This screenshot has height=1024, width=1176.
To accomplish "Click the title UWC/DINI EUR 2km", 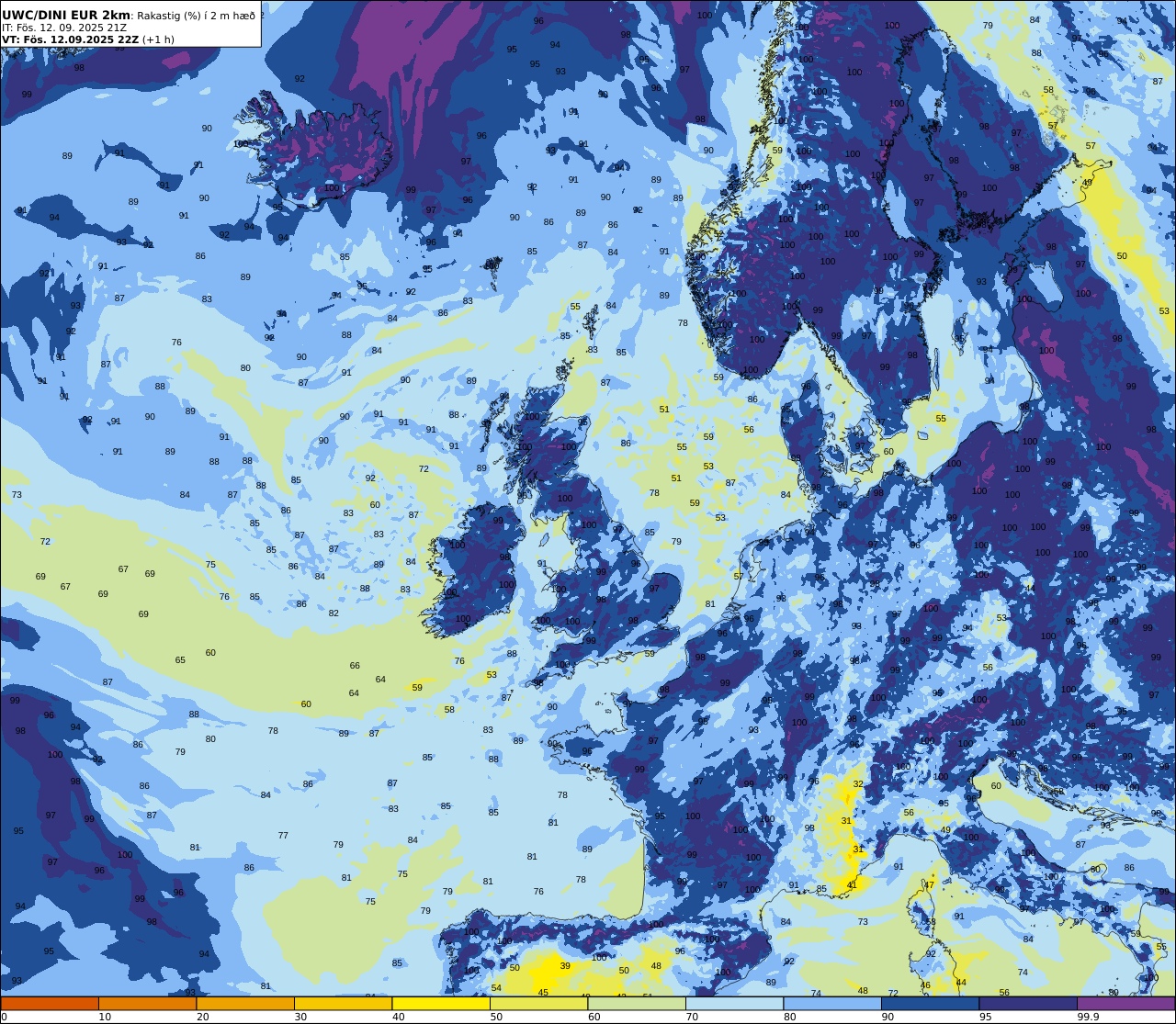I will pos(66,15).
